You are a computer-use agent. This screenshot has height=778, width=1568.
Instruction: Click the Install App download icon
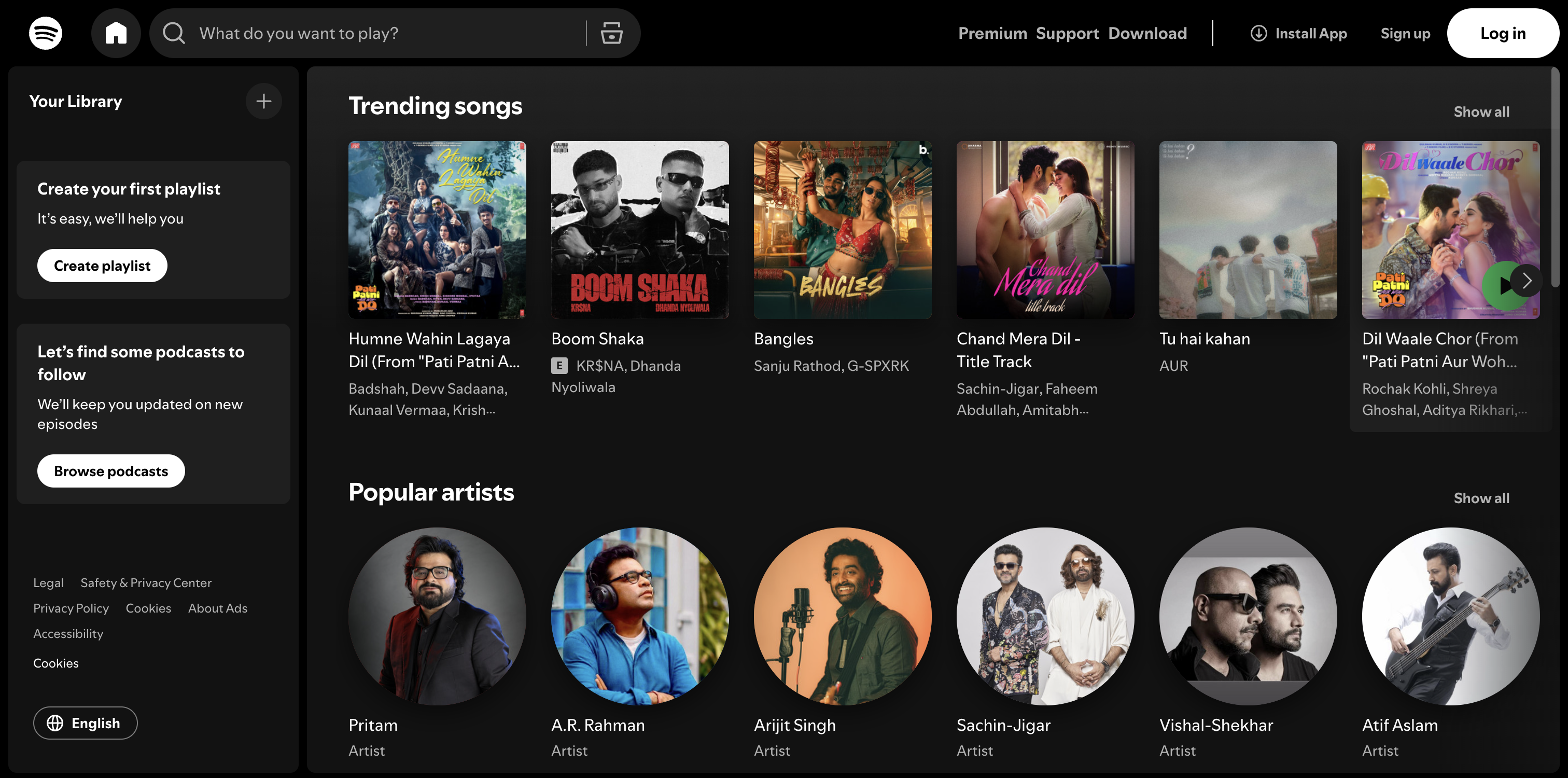coord(1258,33)
